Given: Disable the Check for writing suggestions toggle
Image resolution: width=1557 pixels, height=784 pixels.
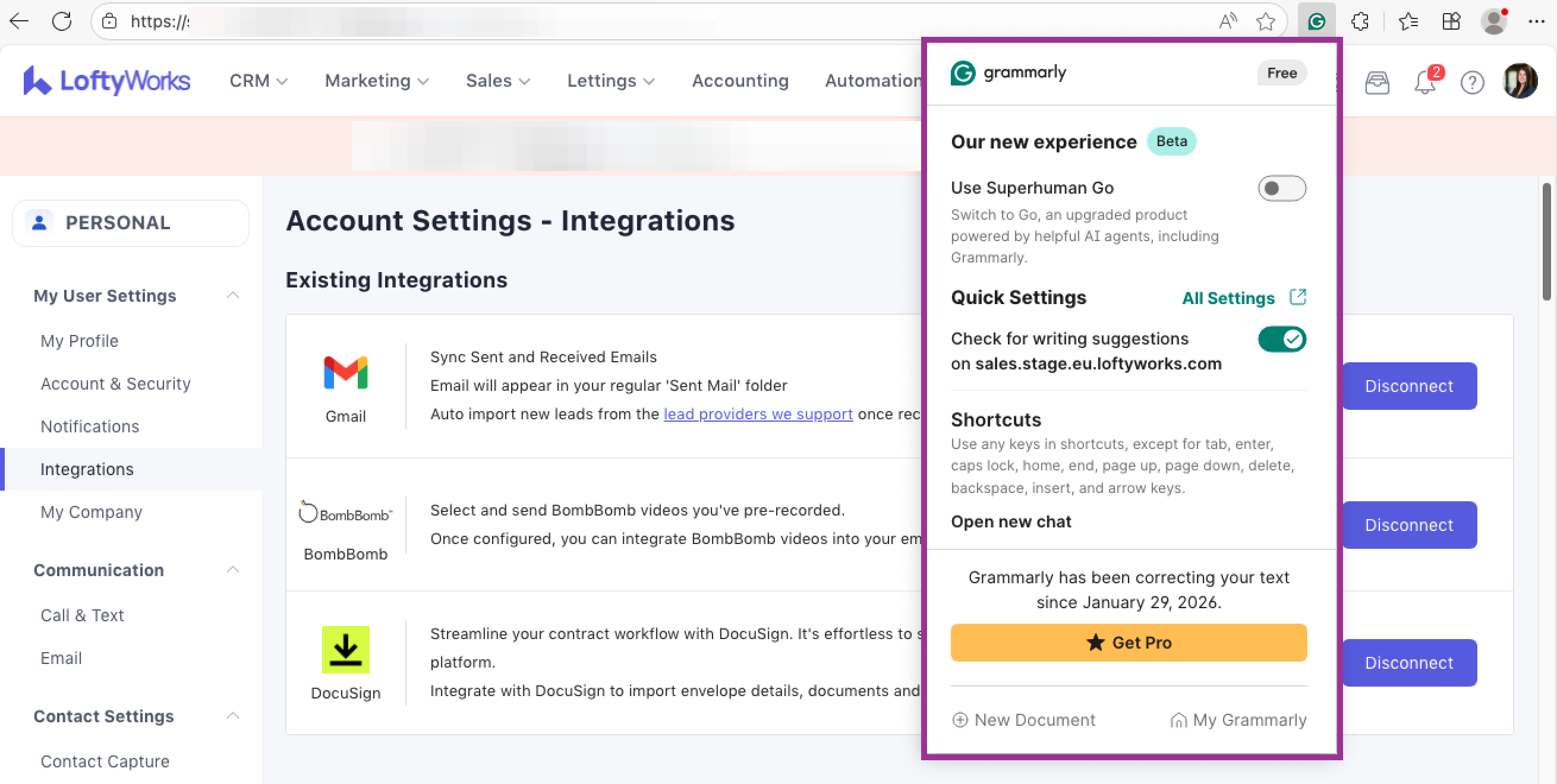Looking at the screenshot, I should [x=1281, y=339].
